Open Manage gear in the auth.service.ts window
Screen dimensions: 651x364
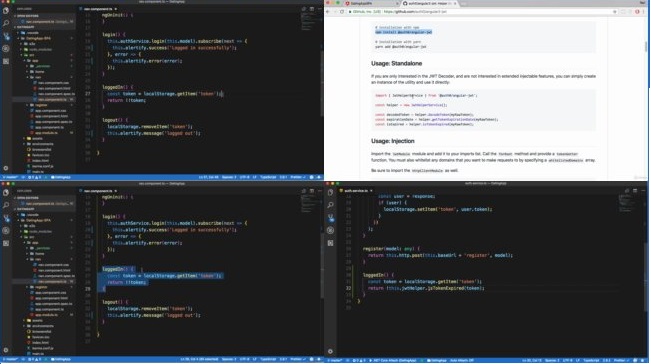point(330,351)
